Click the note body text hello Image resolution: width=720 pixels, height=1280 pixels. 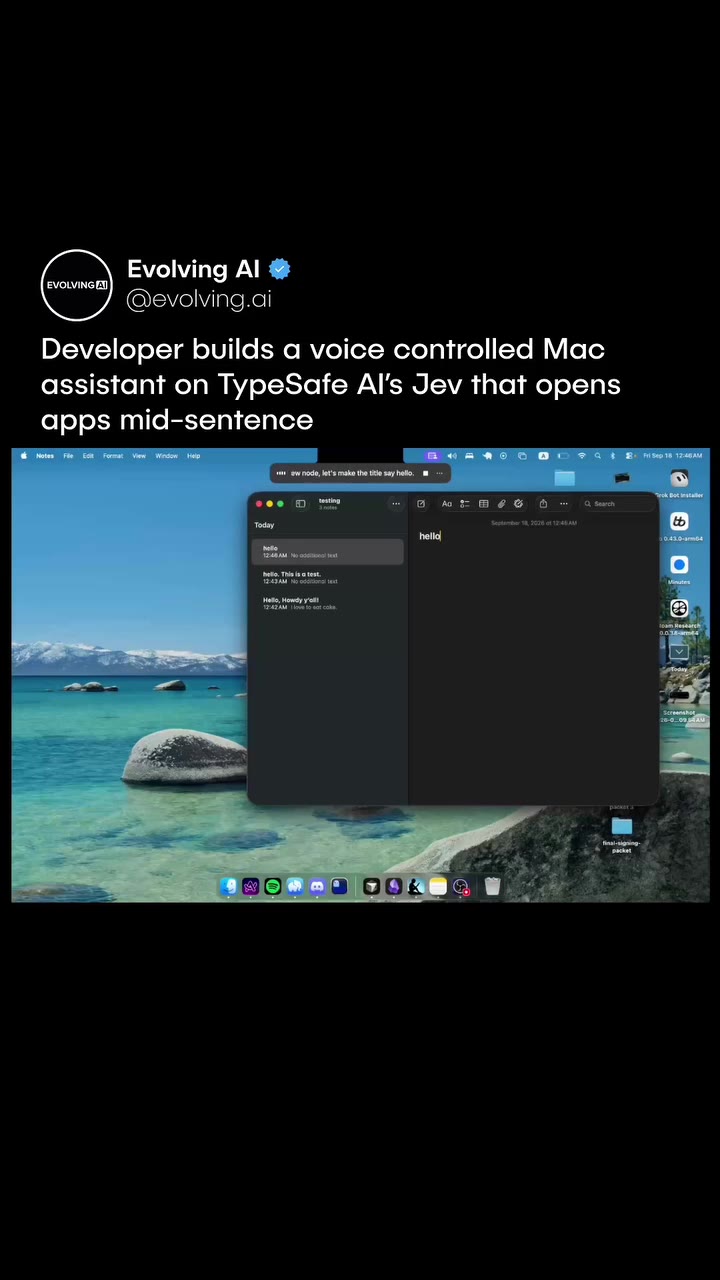point(430,536)
